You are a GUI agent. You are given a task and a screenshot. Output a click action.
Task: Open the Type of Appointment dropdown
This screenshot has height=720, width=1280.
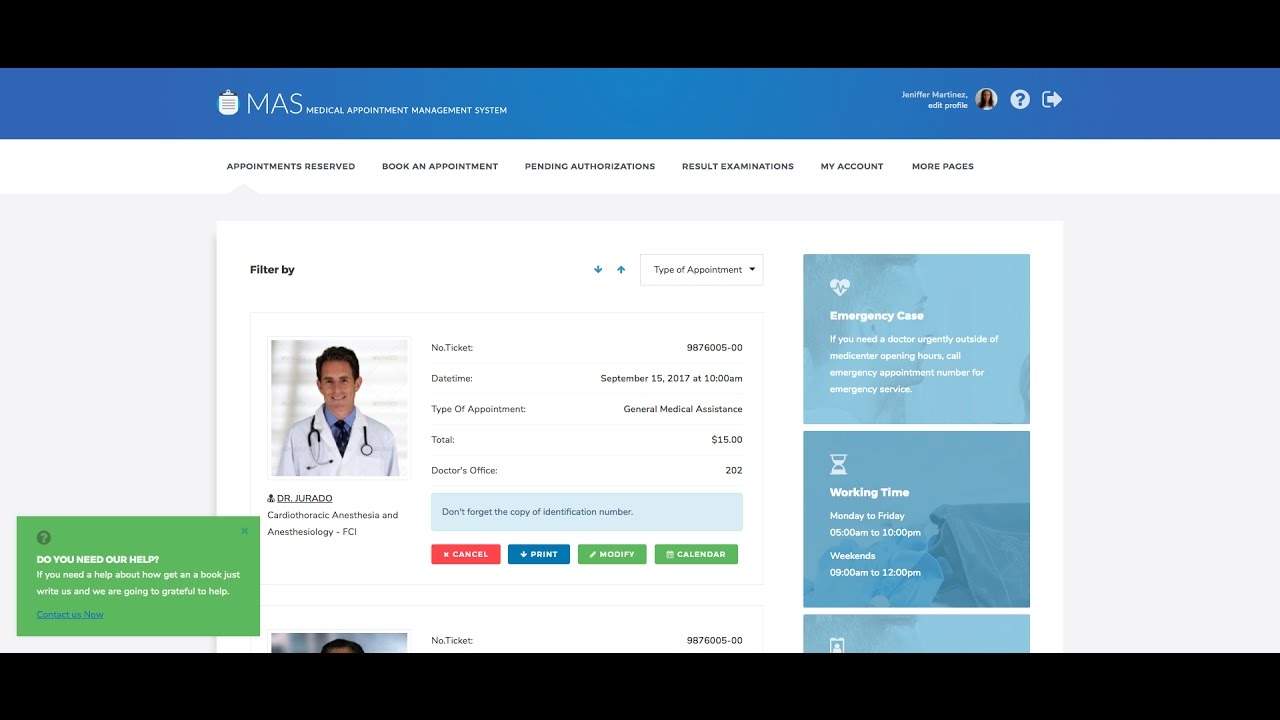tap(701, 270)
